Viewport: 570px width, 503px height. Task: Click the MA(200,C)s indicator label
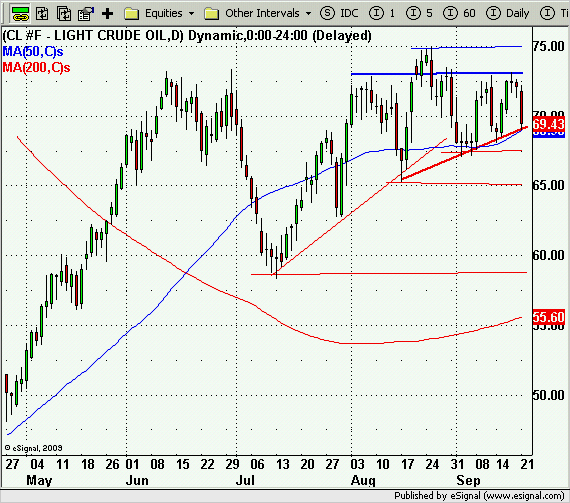point(36,68)
